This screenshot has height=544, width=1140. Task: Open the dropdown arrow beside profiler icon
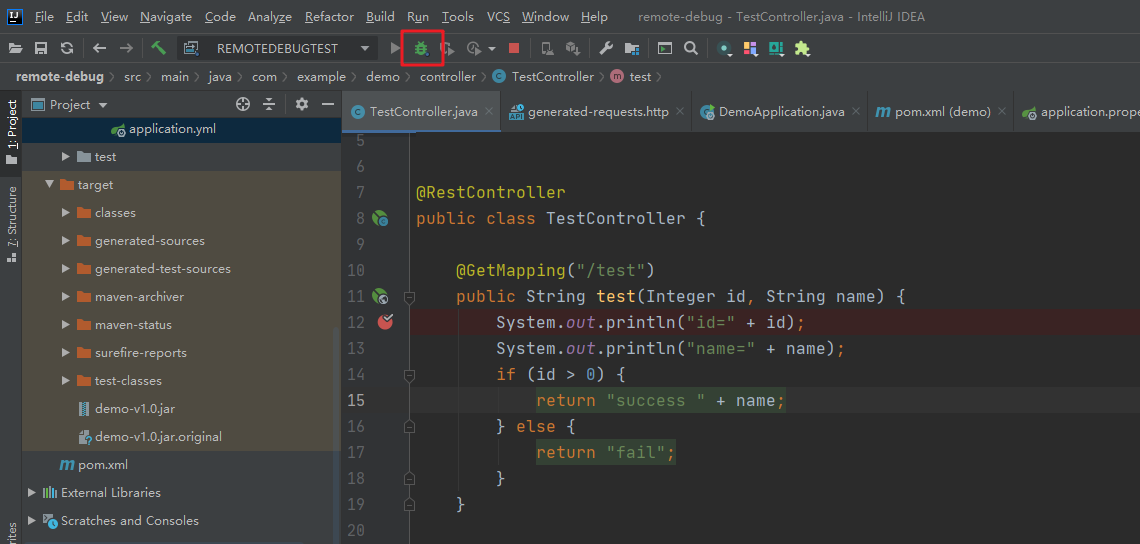click(492, 49)
